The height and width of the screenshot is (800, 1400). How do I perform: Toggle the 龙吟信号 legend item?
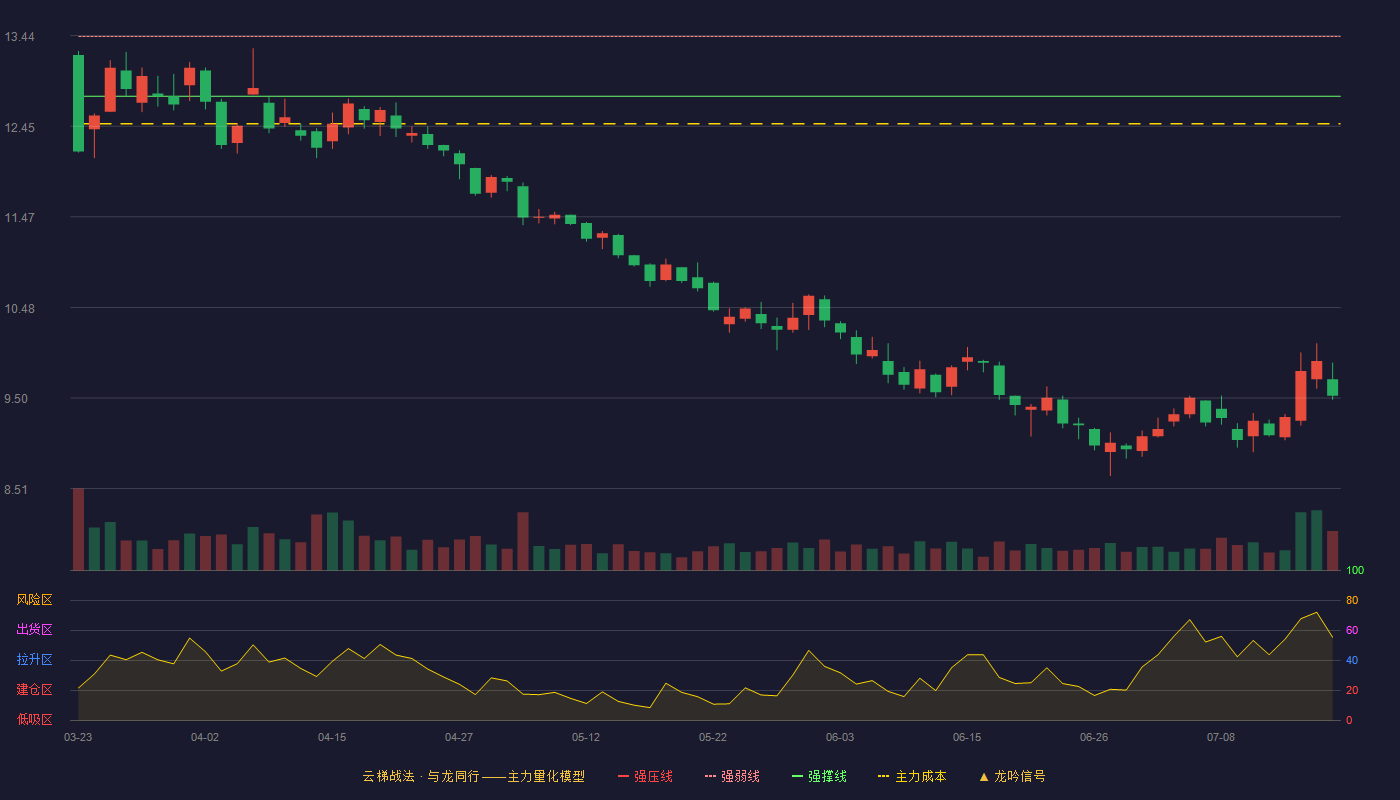(x=1011, y=776)
